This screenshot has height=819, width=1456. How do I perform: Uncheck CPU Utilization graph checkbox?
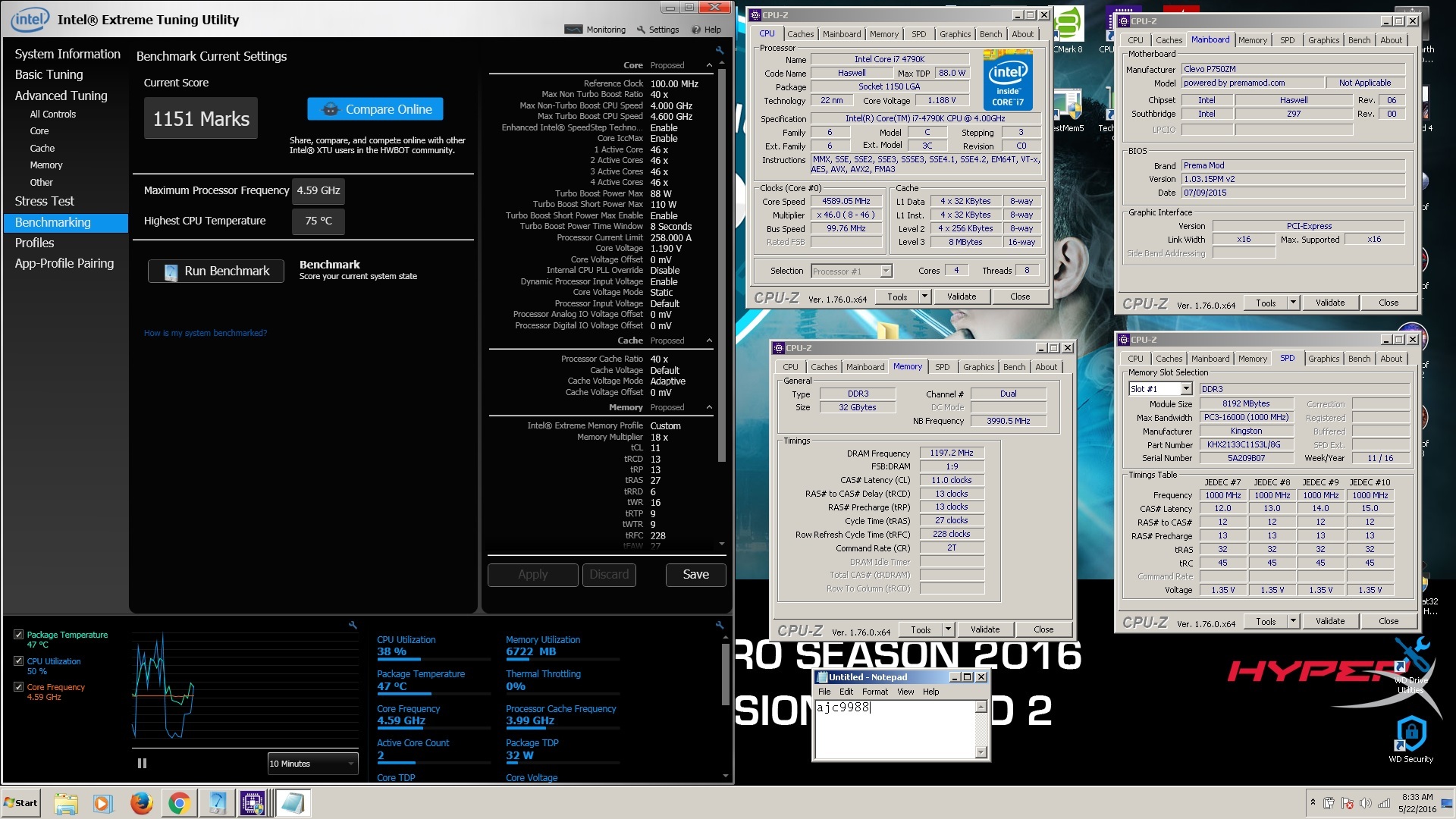pos(19,661)
